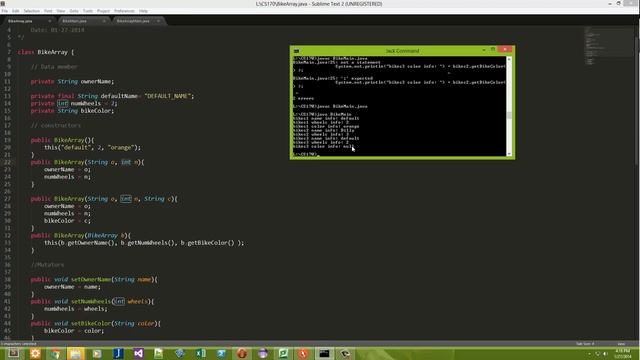
Task: Open the Help menu
Action: click(x=143, y=11)
